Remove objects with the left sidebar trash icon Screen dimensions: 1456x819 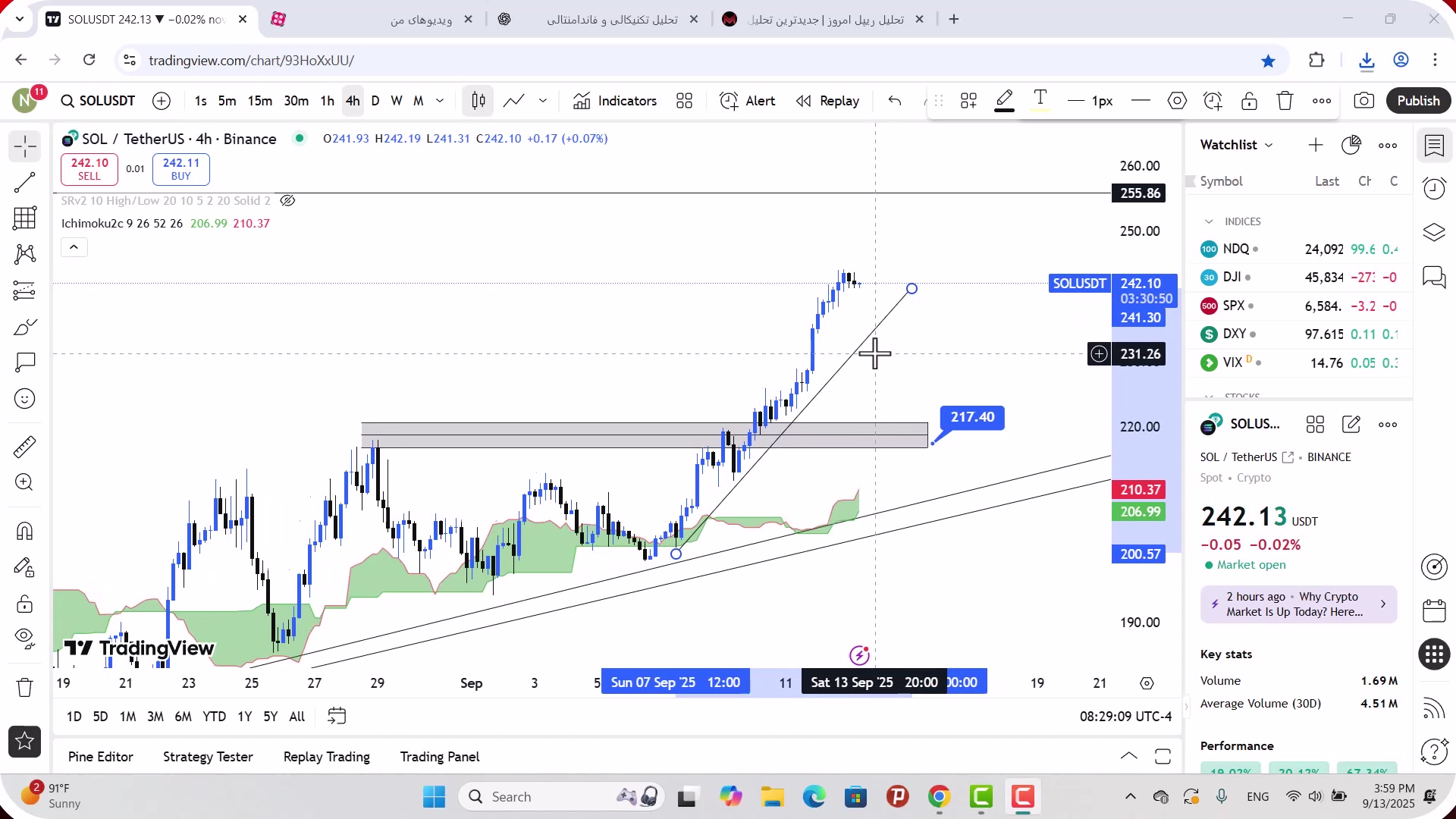(24, 688)
